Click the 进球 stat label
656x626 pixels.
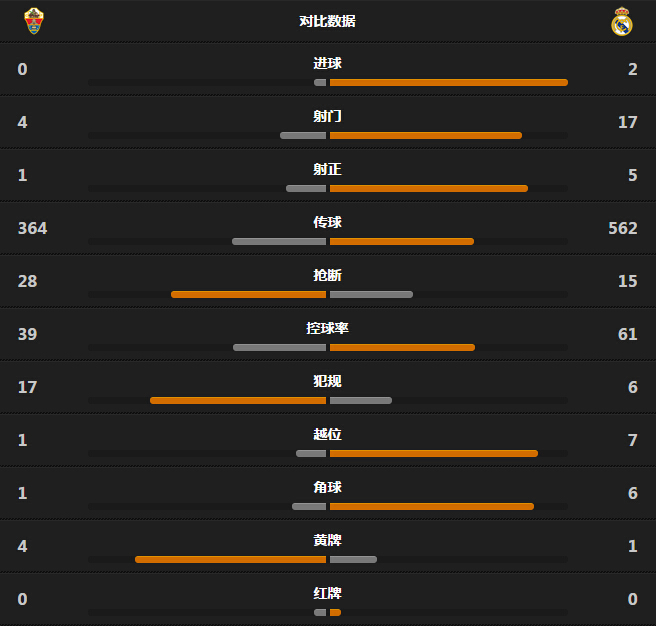coord(328,63)
